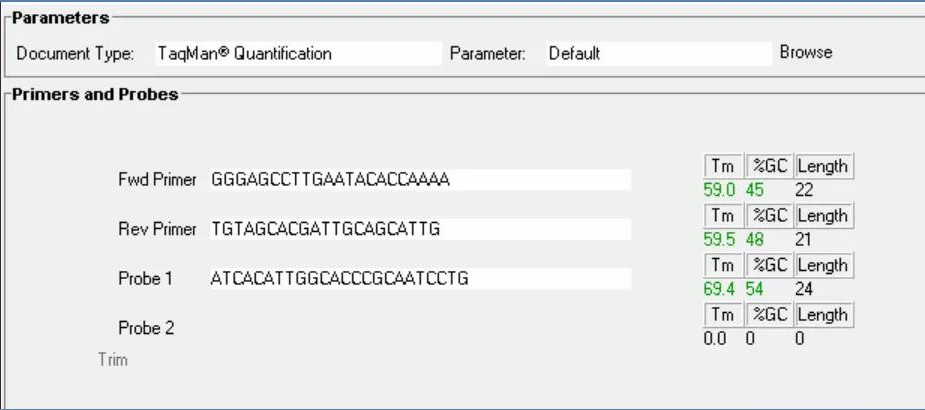This screenshot has width=925, height=410.
Task: Click the Fwd Primer Length header
Action: (823, 166)
